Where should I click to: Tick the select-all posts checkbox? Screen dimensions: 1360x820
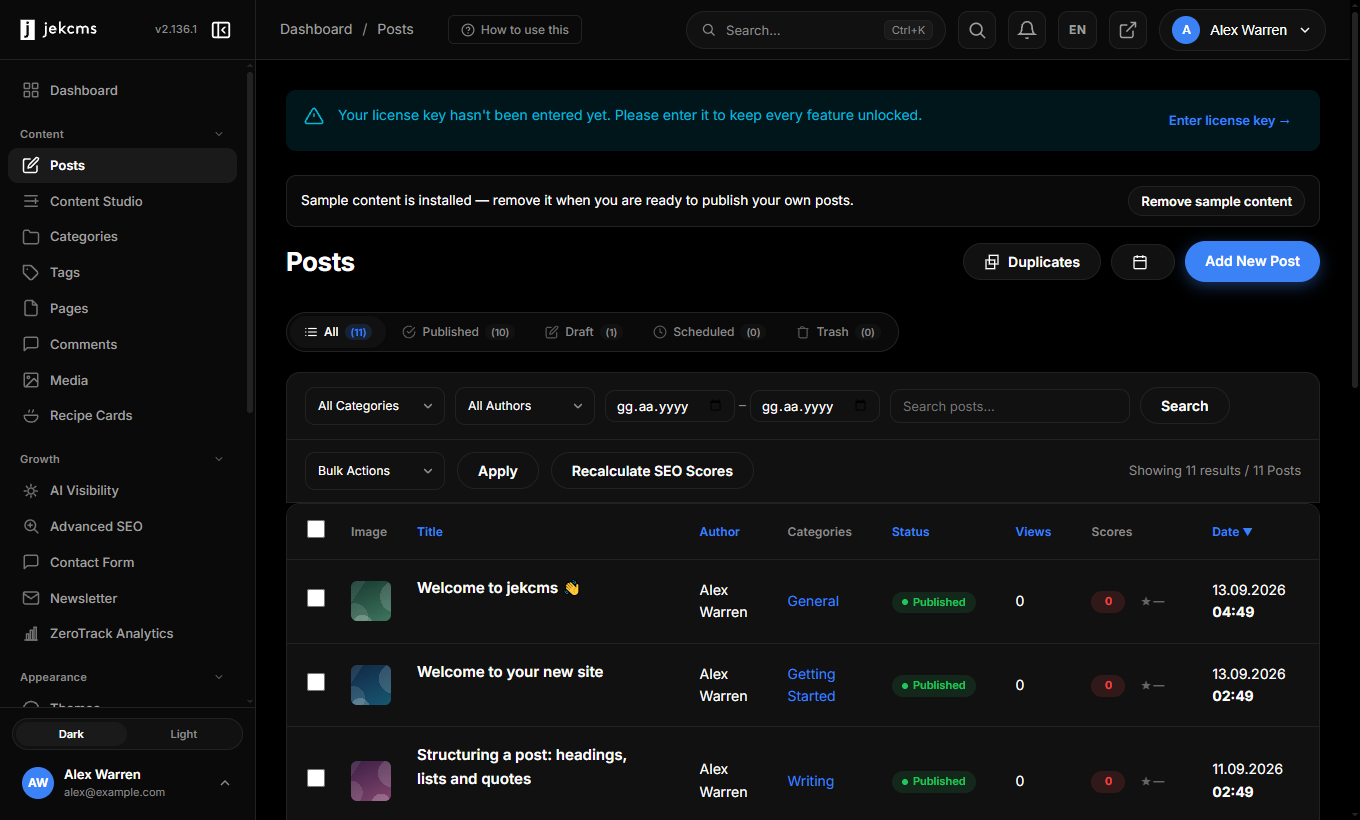pyautogui.click(x=316, y=529)
